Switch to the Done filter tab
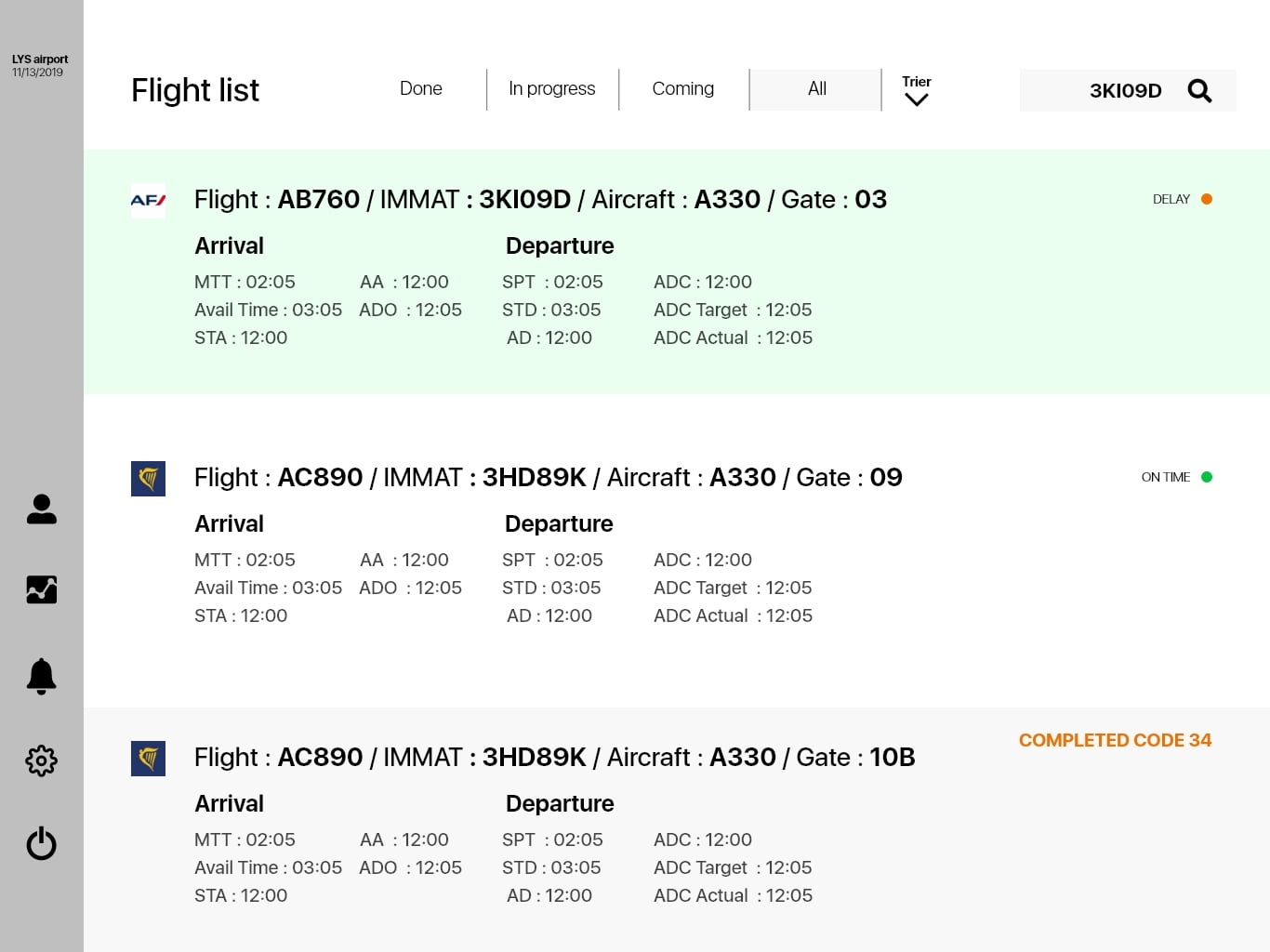Screen dimensions: 1270x952 click(x=420, y=89)
